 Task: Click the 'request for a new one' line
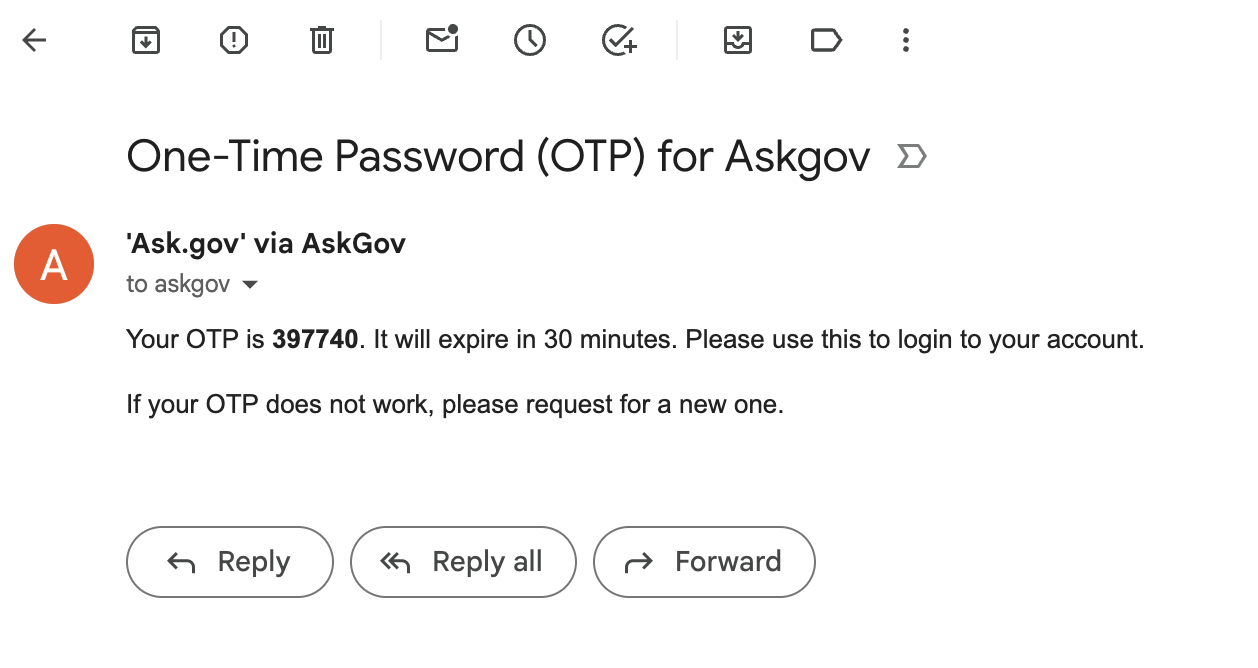point(455,405)
